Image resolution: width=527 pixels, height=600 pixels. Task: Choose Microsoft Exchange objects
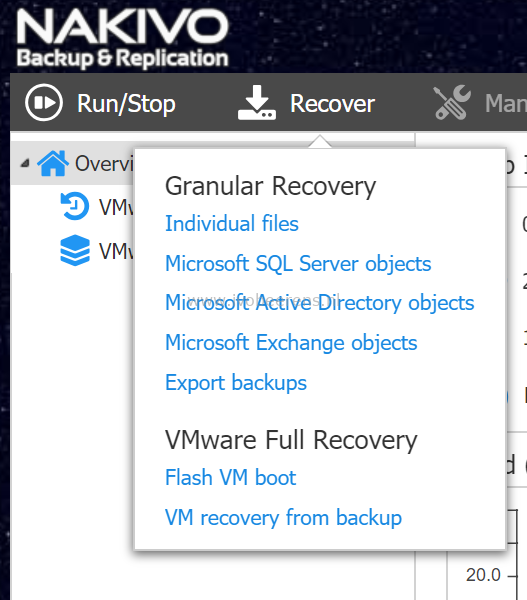point(291,342)
